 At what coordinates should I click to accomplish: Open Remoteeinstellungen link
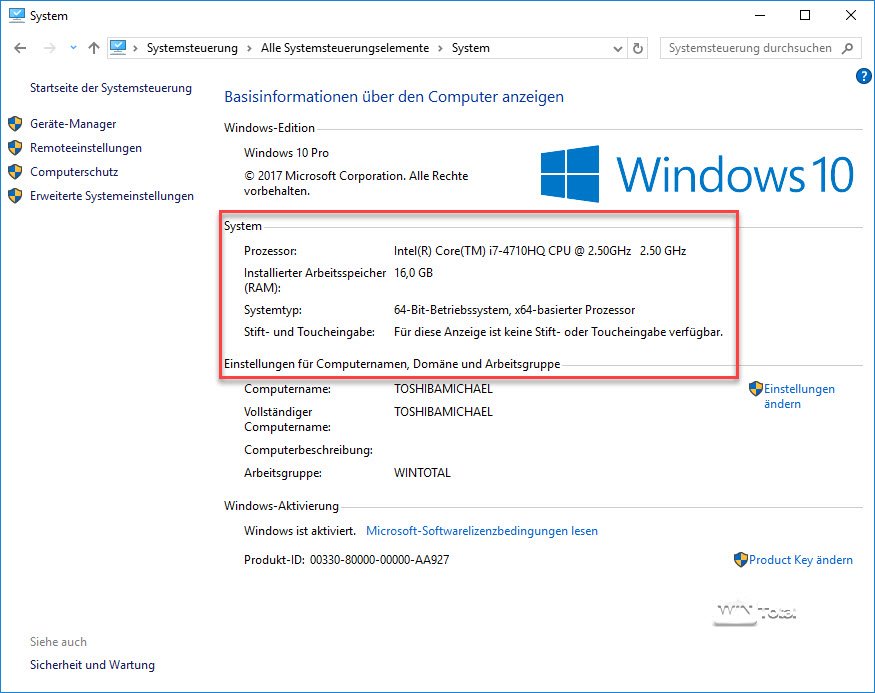(86, 148)
